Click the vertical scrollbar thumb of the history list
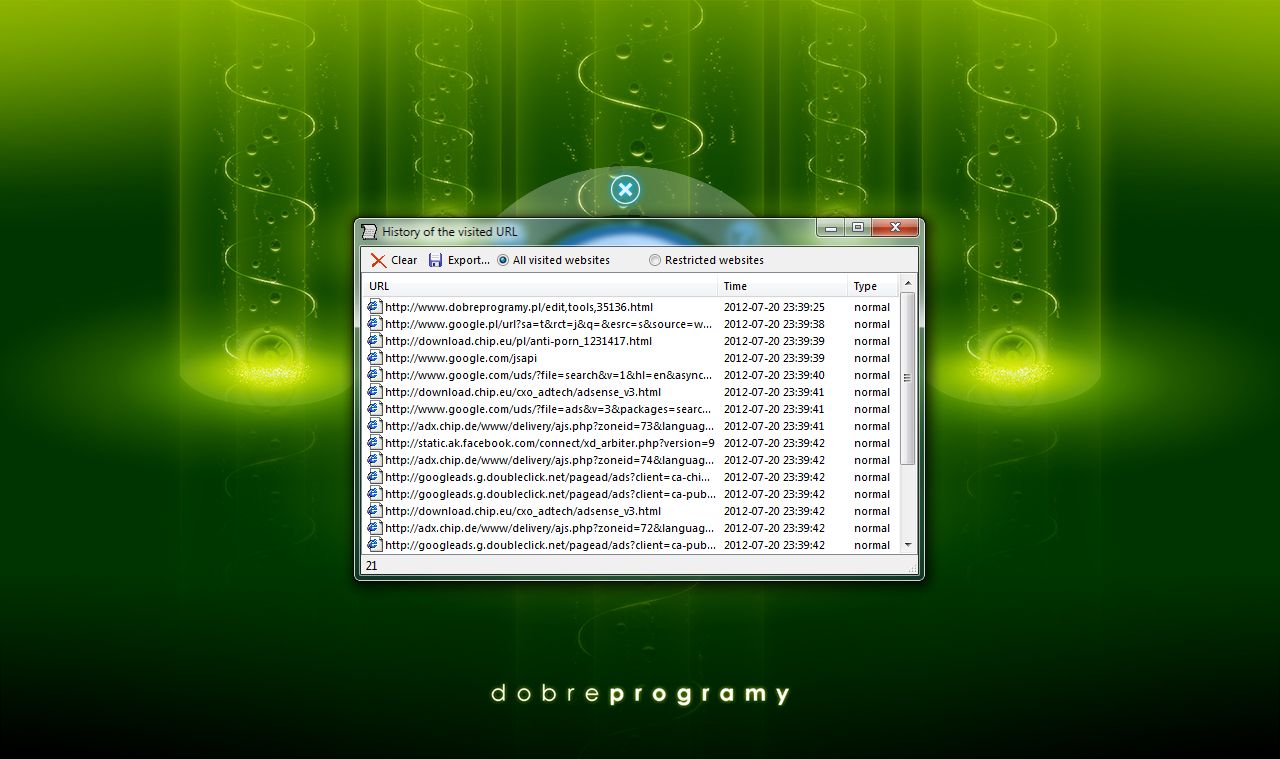The height and width of the screenshot is (759, 1280). [908, 378]
